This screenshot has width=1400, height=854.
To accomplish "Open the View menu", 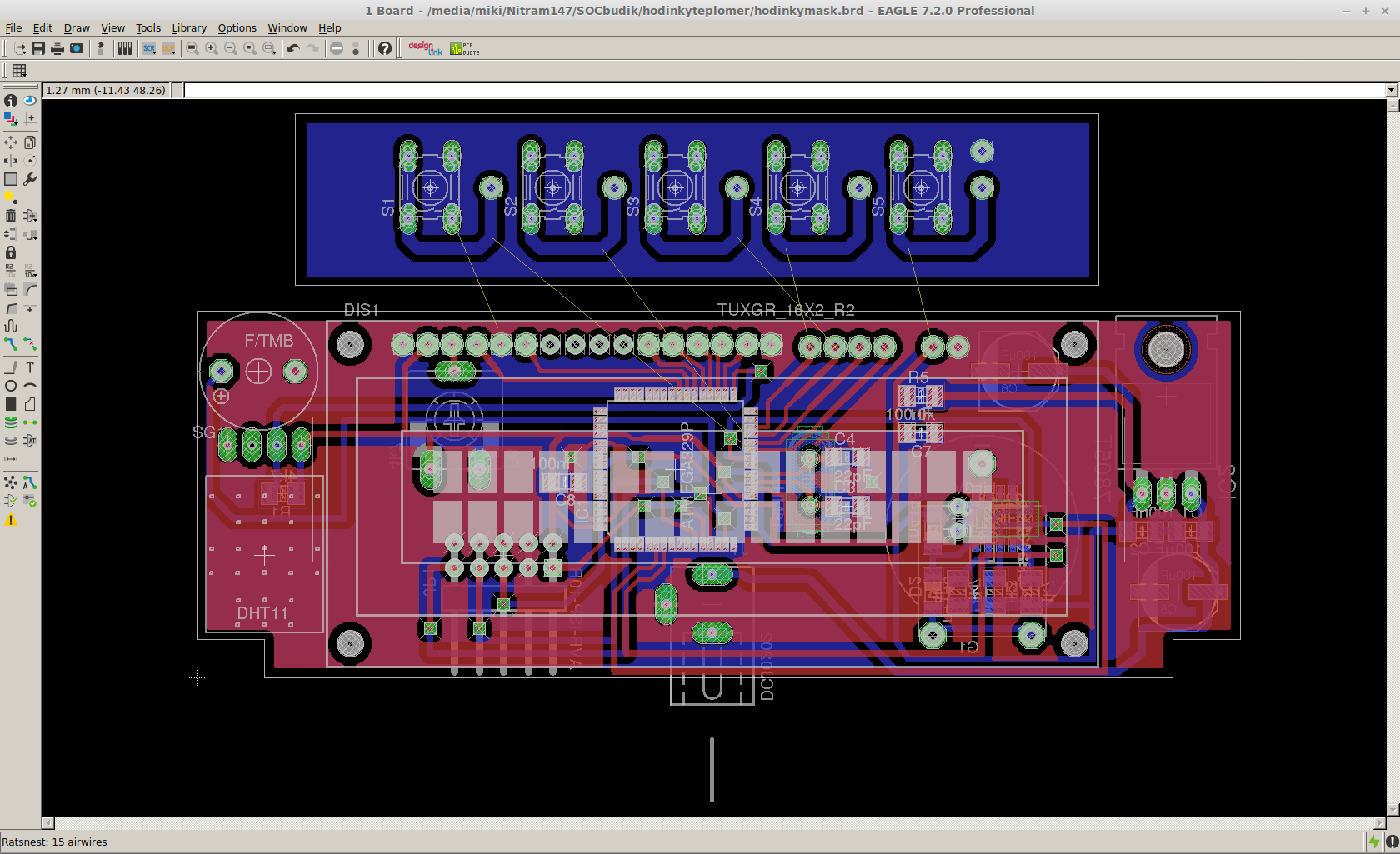I will click(x=112, y=27).
